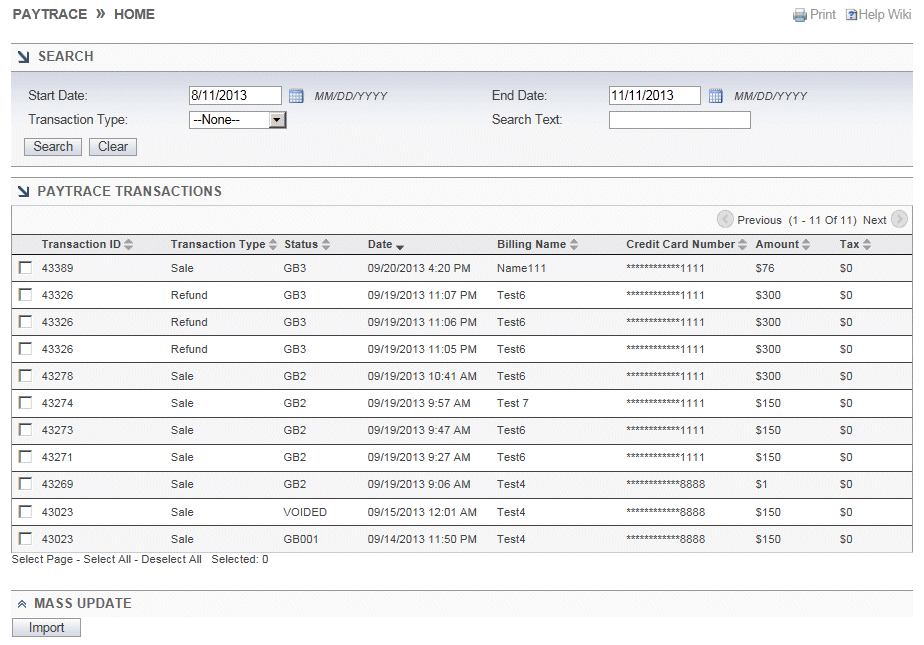Click the GB001 status cell

pos(301,540)
